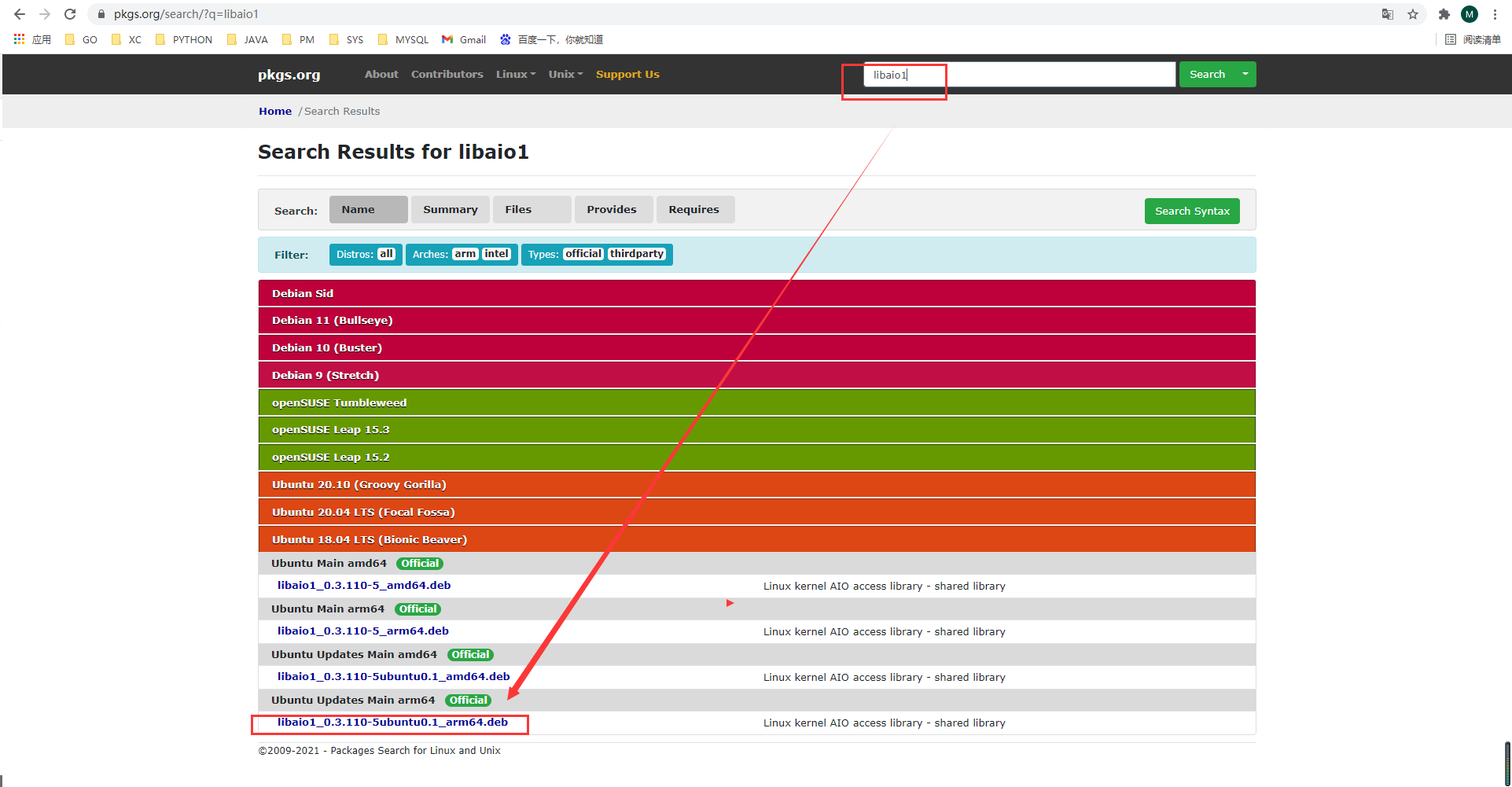This screenshot has height=787, width=1512.
Task: Open the PYTHON bookmark folder
Action: tap(184, 39)
